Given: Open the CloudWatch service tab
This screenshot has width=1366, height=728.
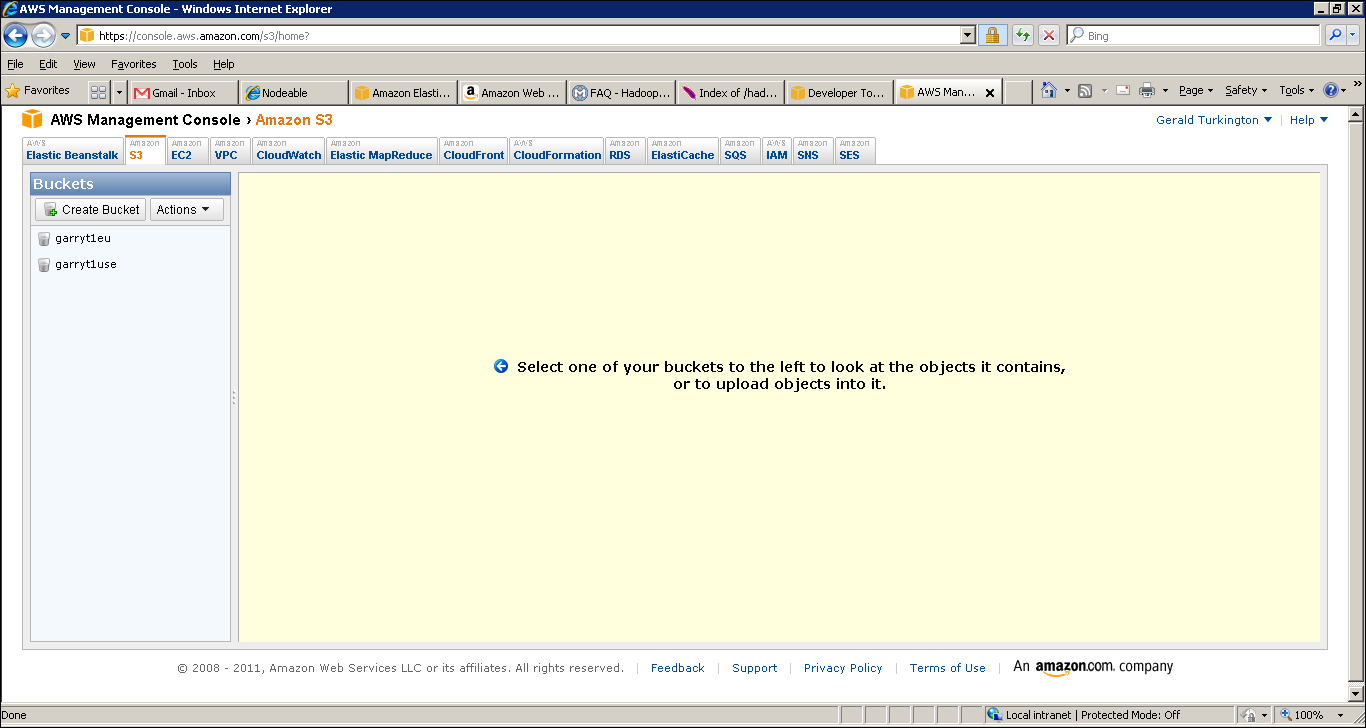Looking at the screenshot, I should [289, 151].
